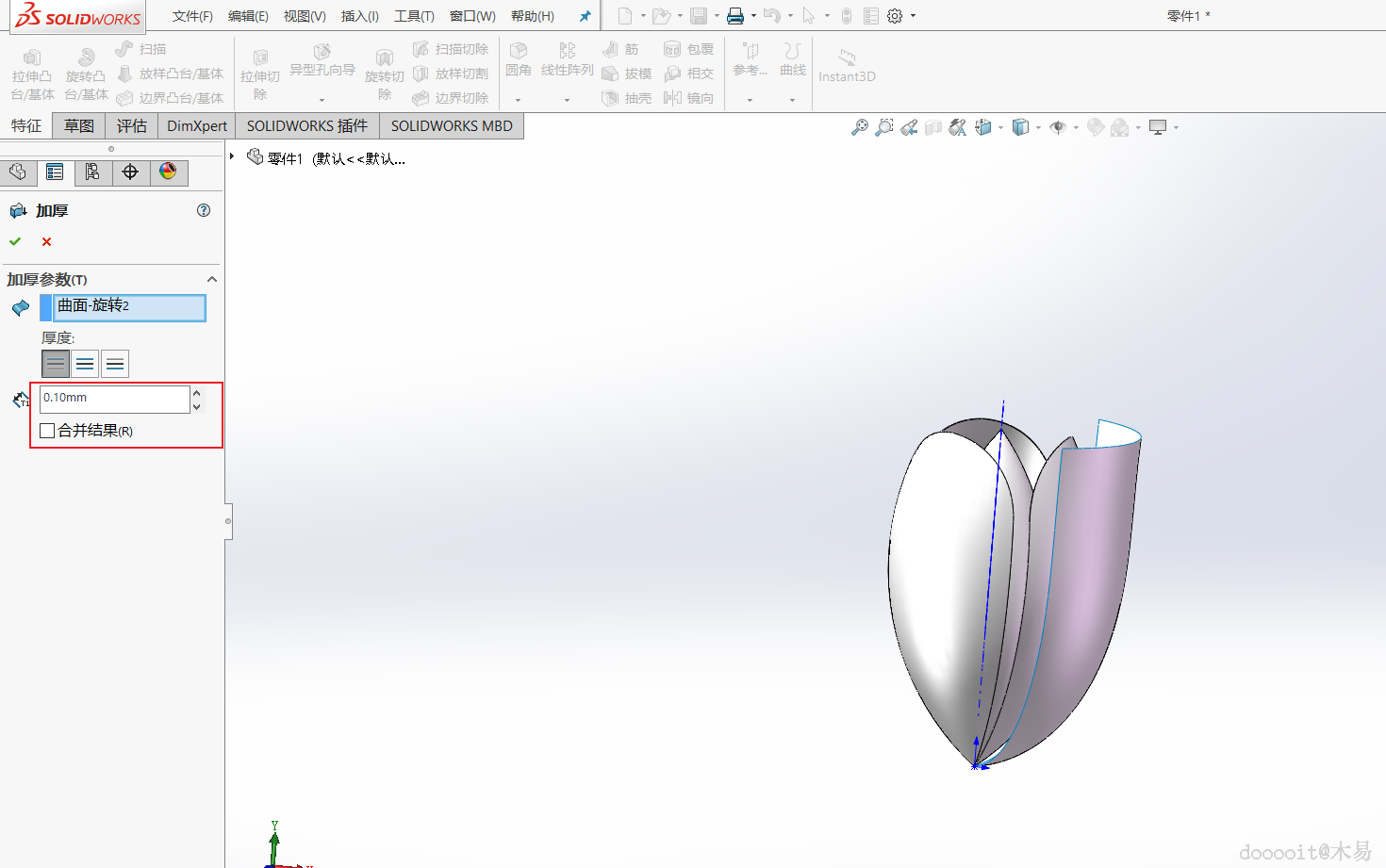
Task: Collapse the 加厚参数 section
Action: [x=212, y=279]
